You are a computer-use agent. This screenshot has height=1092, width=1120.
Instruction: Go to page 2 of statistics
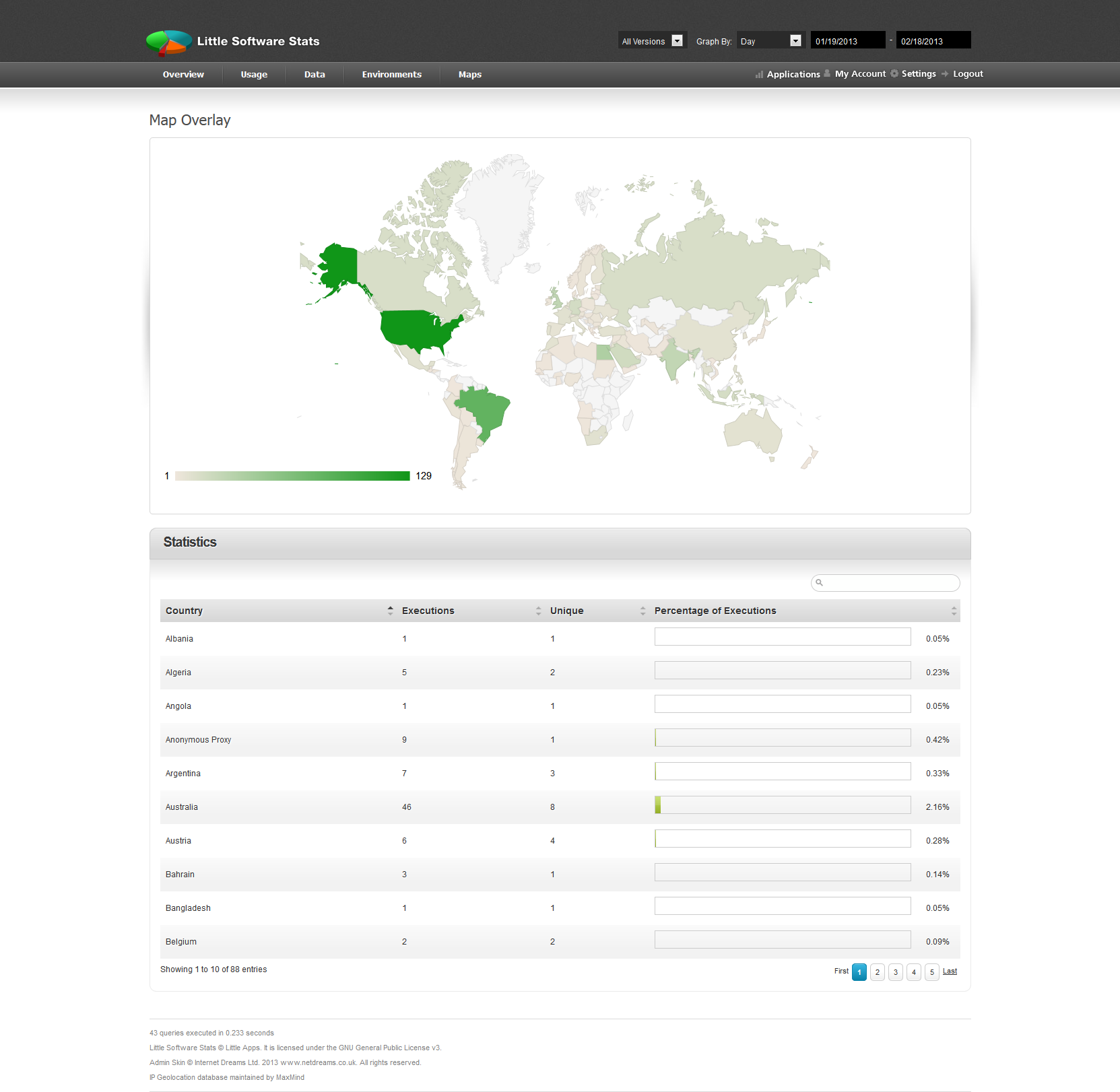tap(877, 972)
